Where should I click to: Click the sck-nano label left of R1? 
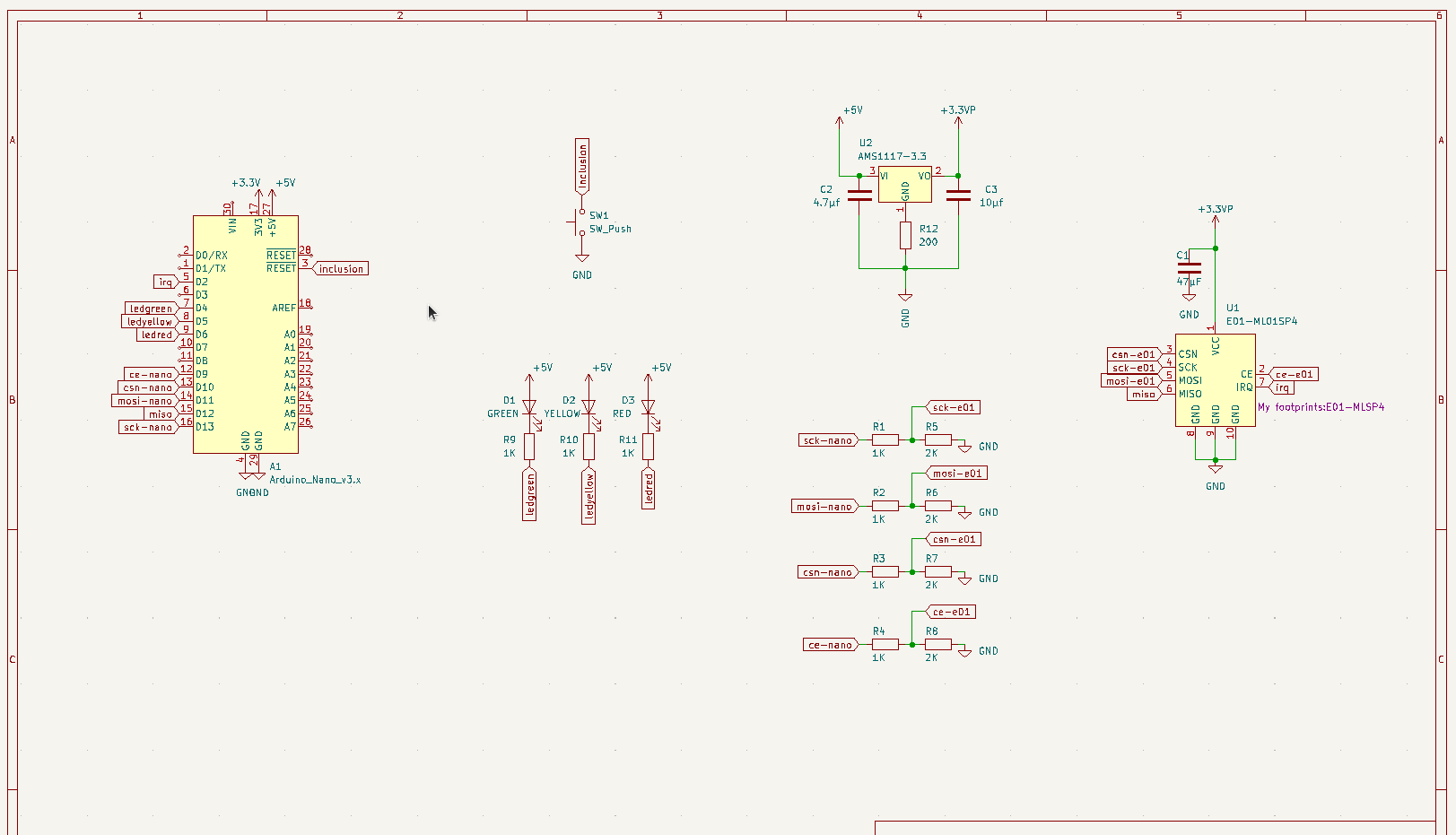tap(828, 440)
